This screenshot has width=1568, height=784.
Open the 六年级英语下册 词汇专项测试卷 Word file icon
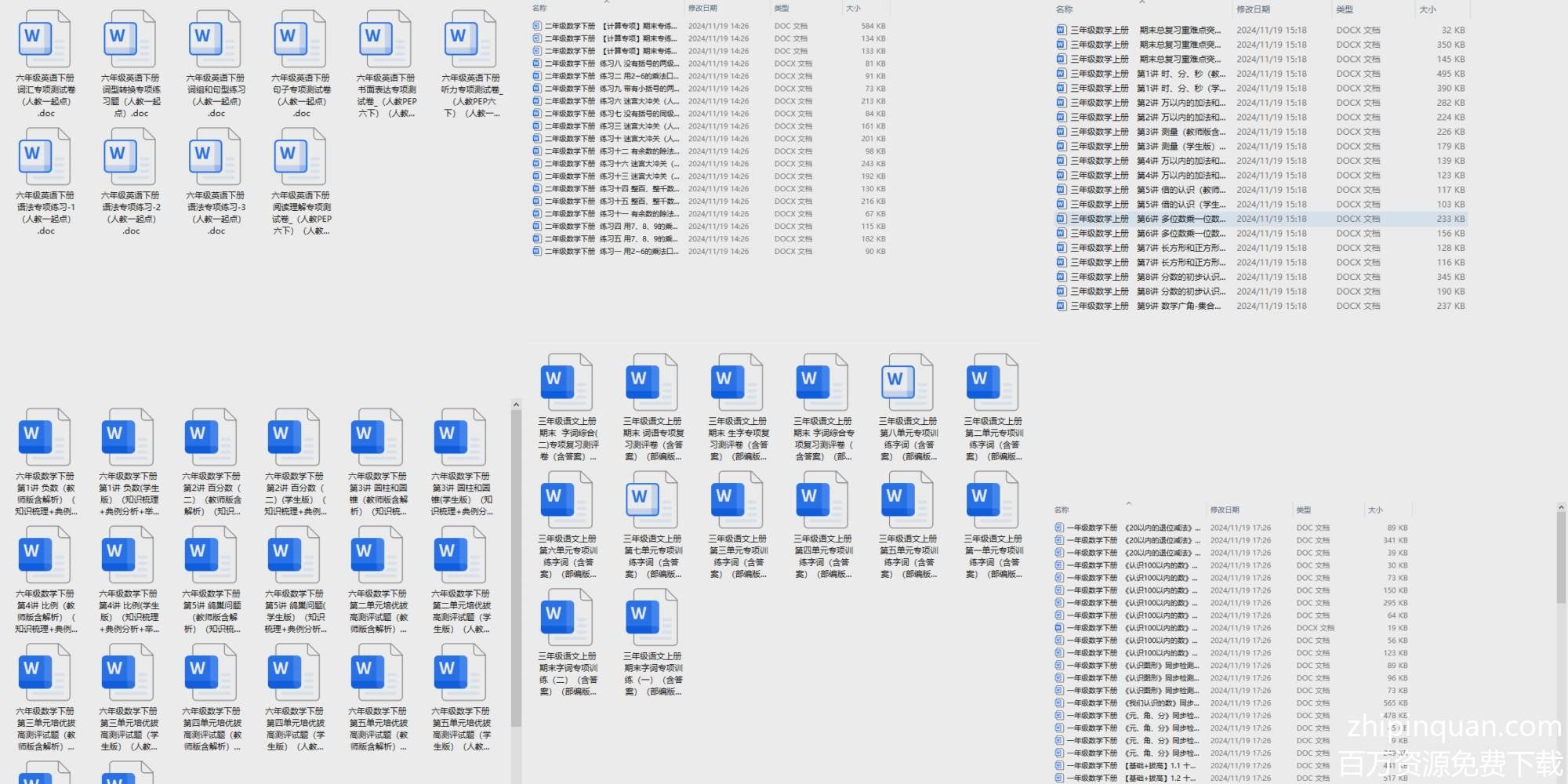coord(45,40)
